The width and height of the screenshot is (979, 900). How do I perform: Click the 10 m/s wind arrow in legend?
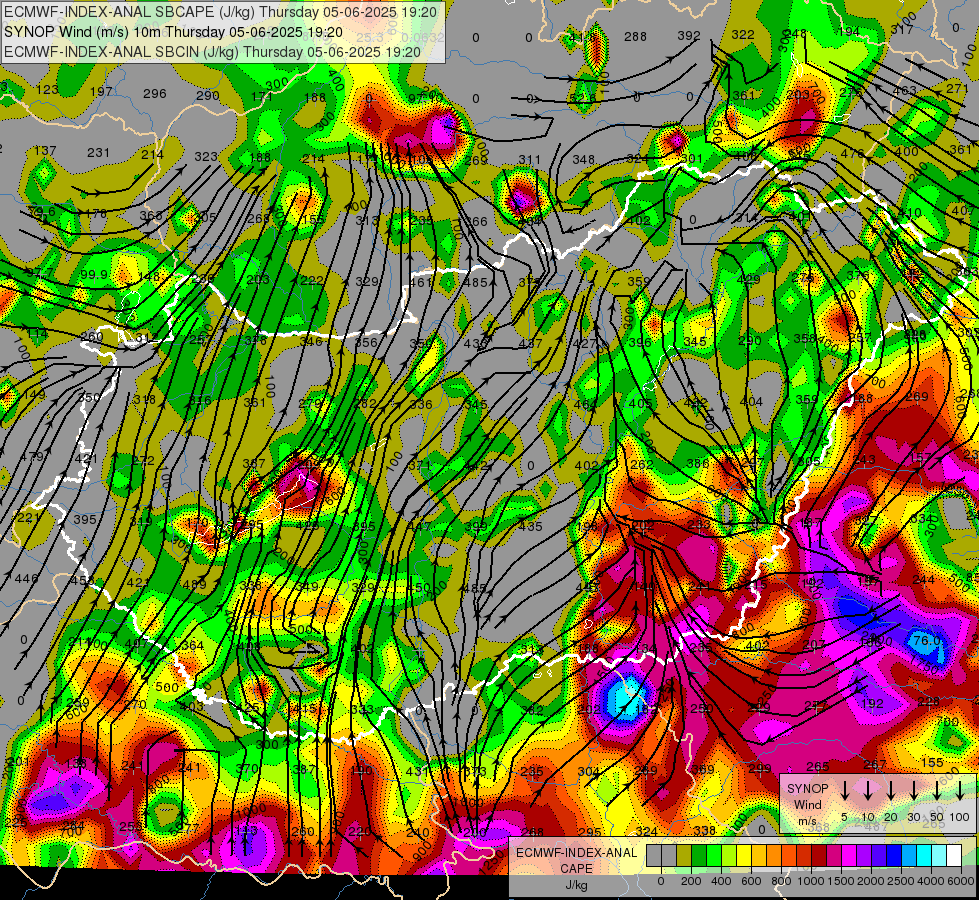click(x=867, y=791)
